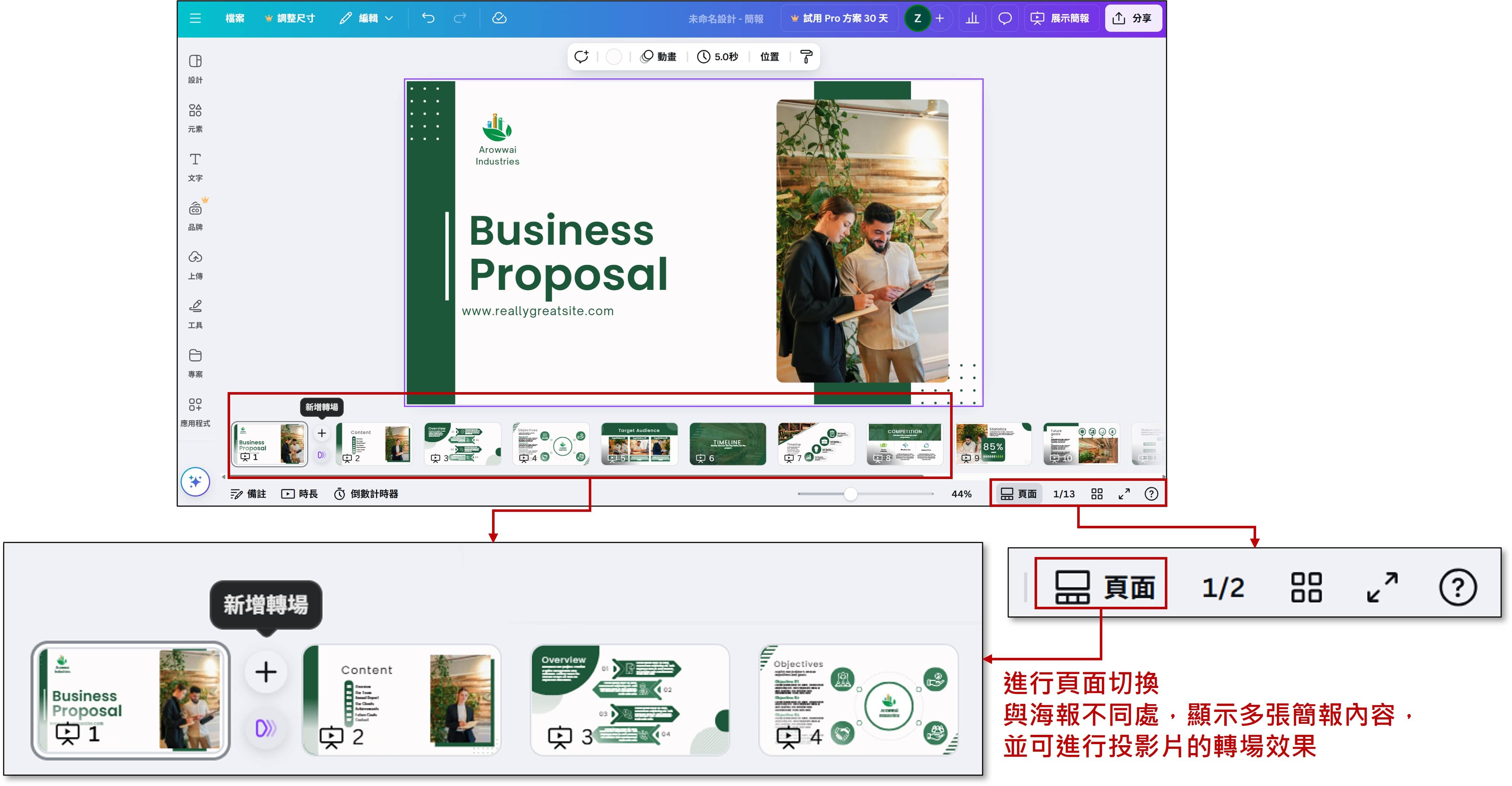1512x786 pixels.
Task: Click the cloud save status icon
Action: tap(499, 18)
